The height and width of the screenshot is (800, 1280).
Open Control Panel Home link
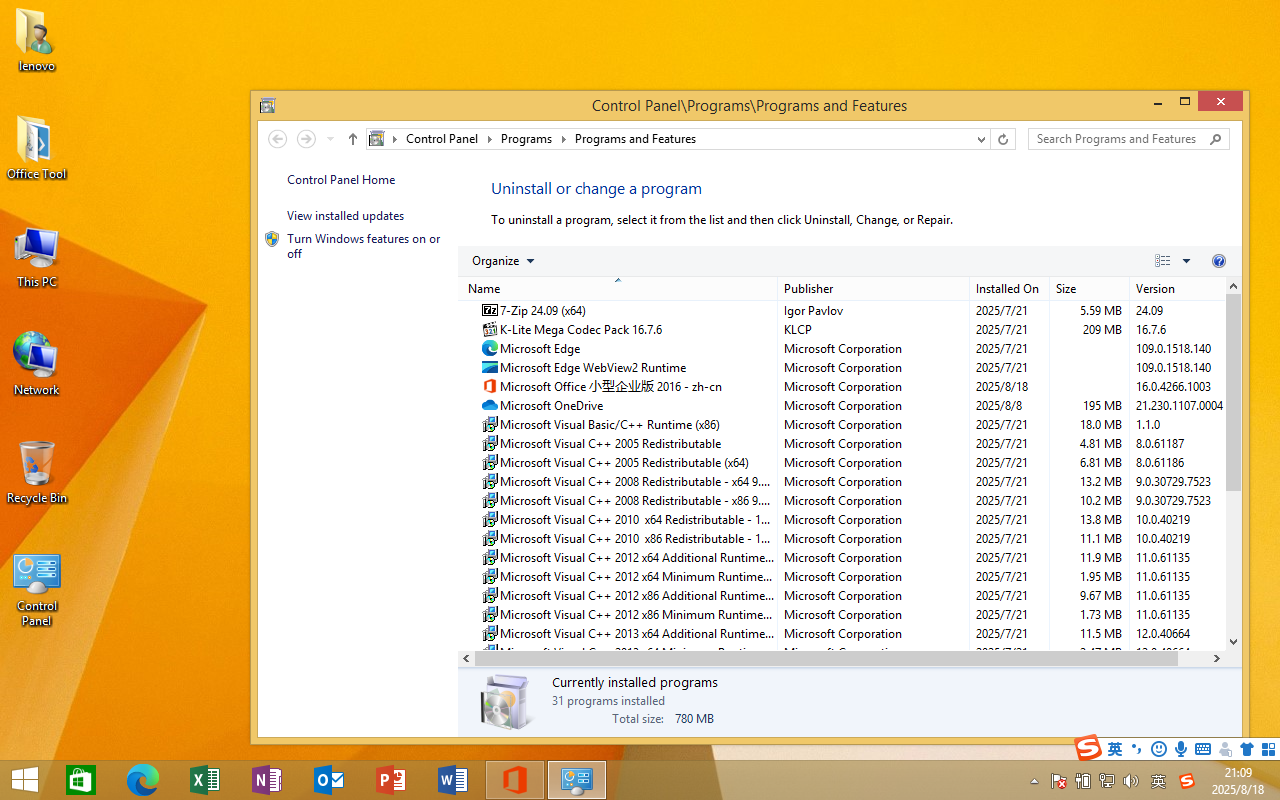(x=341, y=180)
